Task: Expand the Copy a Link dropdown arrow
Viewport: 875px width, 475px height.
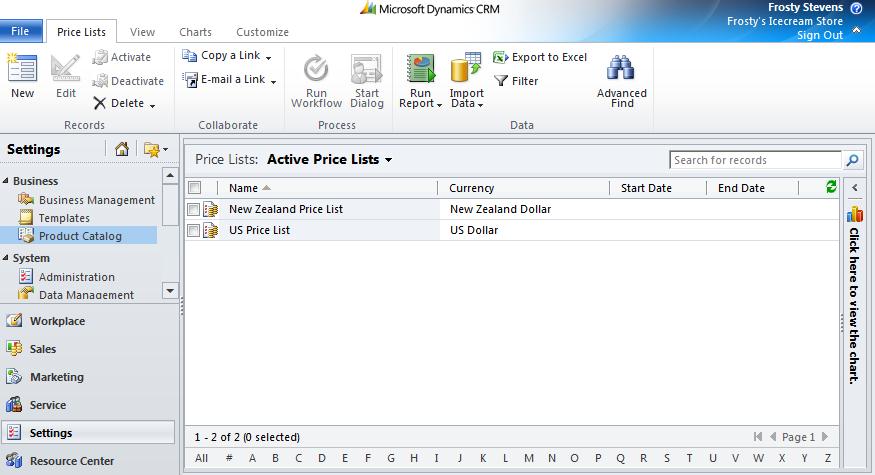Action: [268, 57]
